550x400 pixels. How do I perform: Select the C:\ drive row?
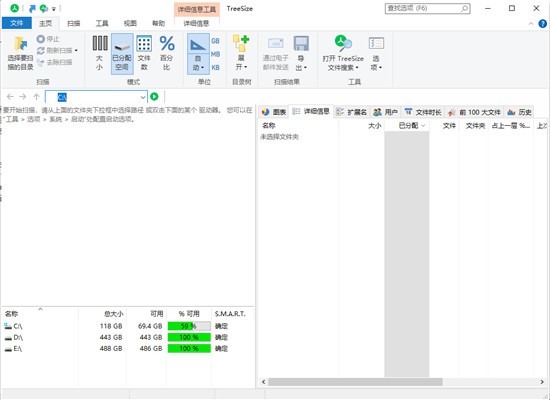[128, 326]
